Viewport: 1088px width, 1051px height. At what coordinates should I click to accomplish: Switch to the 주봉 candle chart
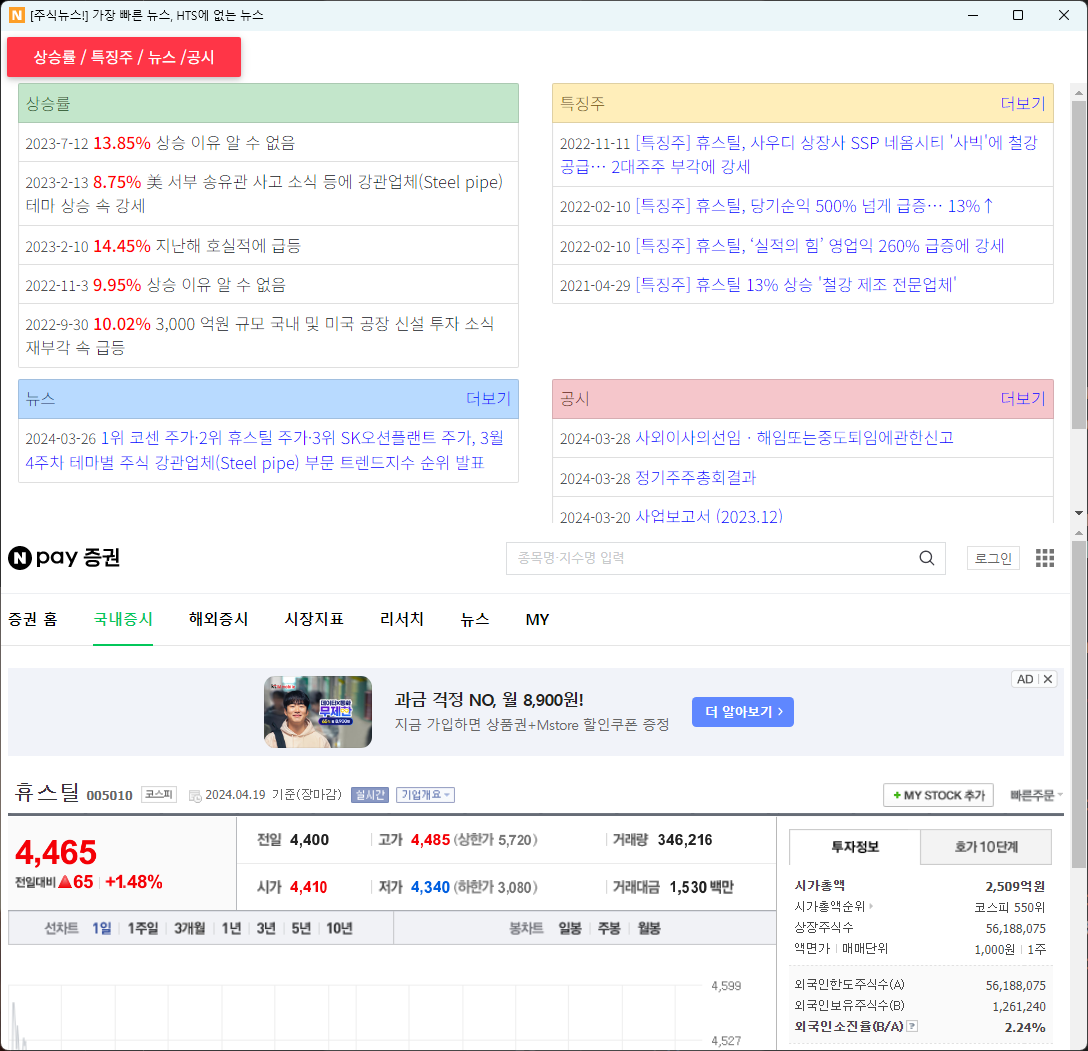[x=609, y=928]
